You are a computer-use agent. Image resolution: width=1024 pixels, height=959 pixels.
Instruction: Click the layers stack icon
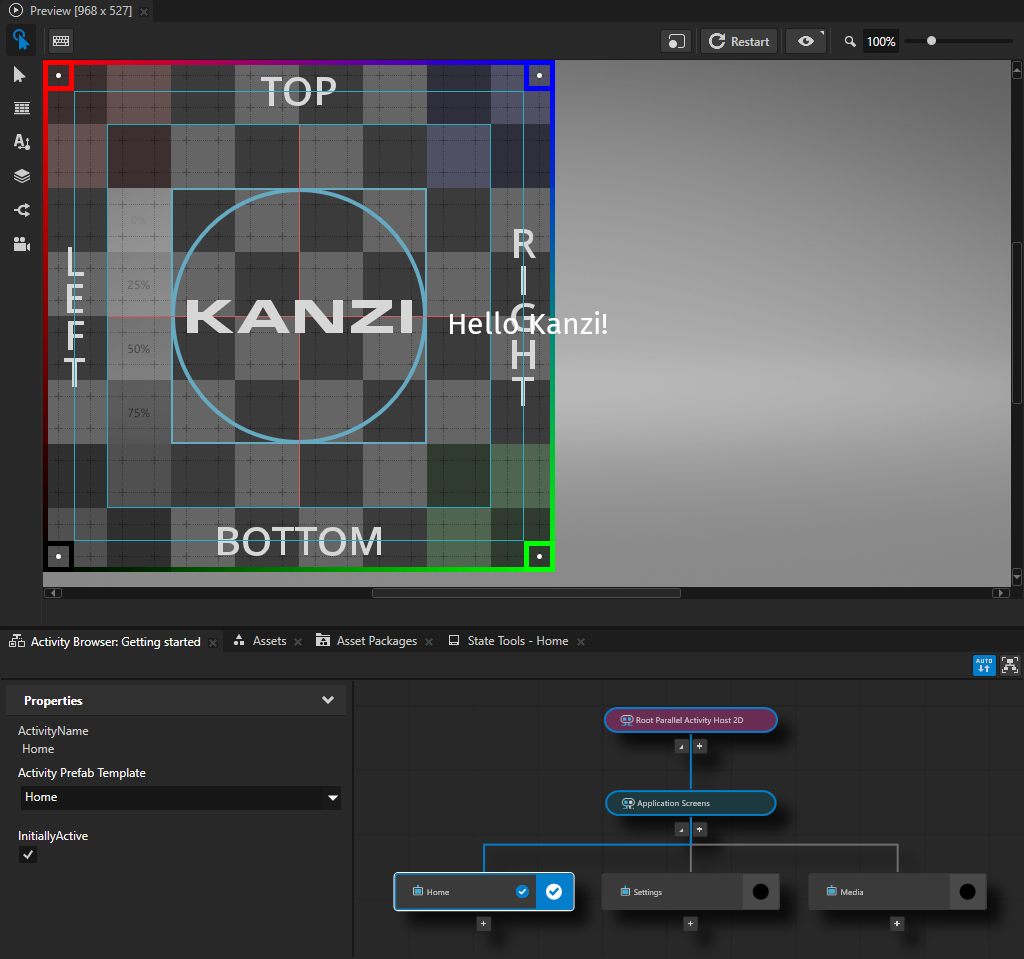(x=21, y=176)
